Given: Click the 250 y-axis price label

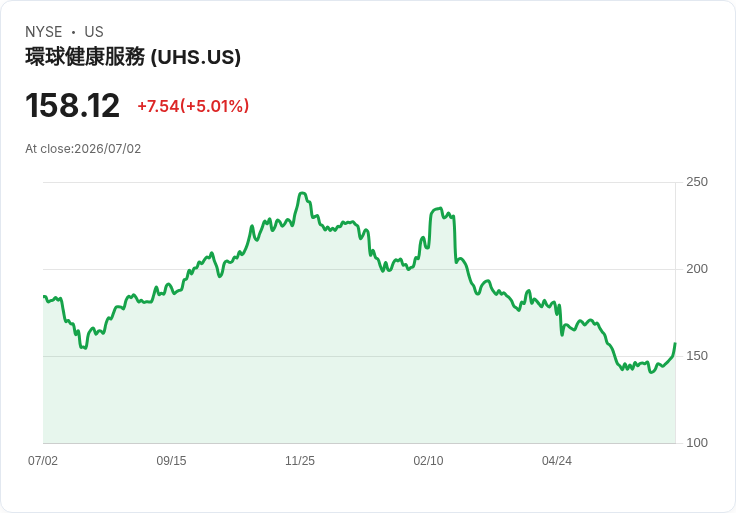Looking at the screenshot, I should (x=697, y=182).
